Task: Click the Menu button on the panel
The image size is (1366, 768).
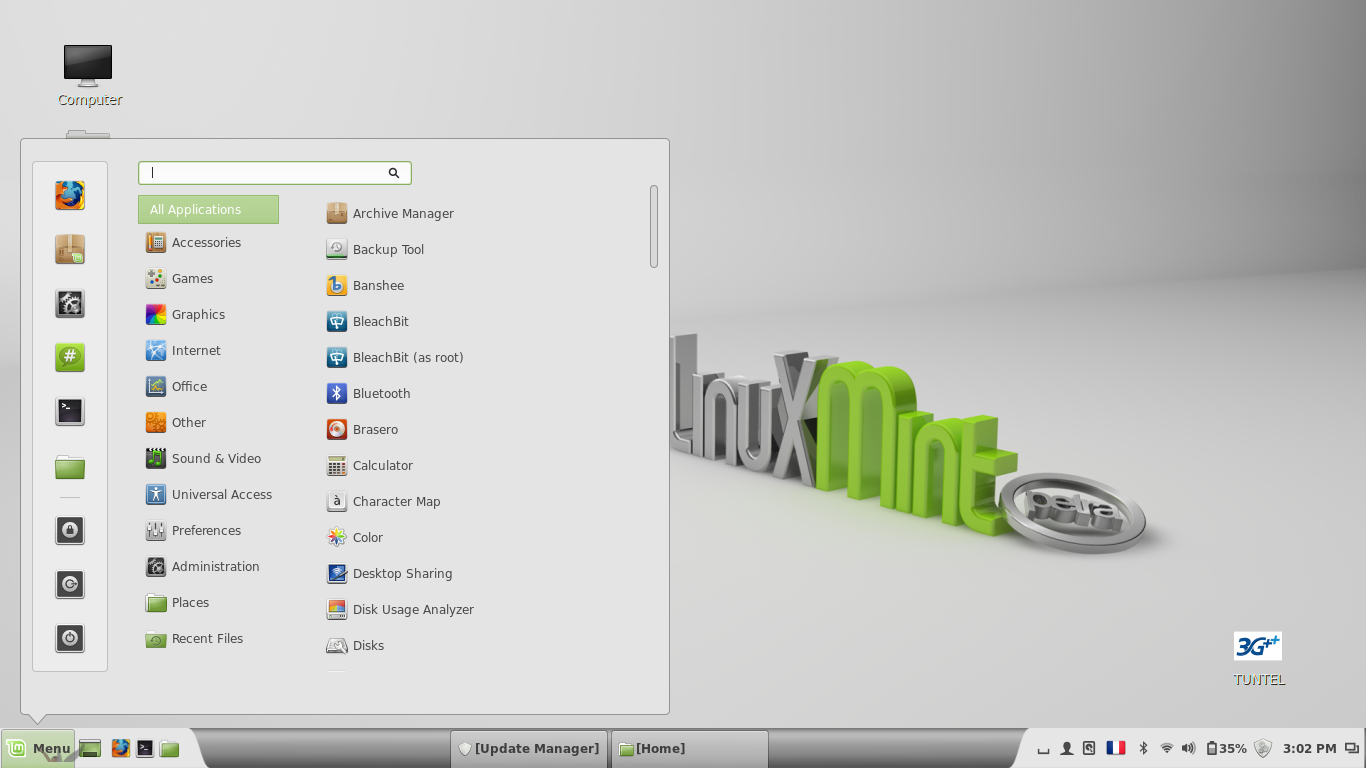Action: click(x=38, y=748)
